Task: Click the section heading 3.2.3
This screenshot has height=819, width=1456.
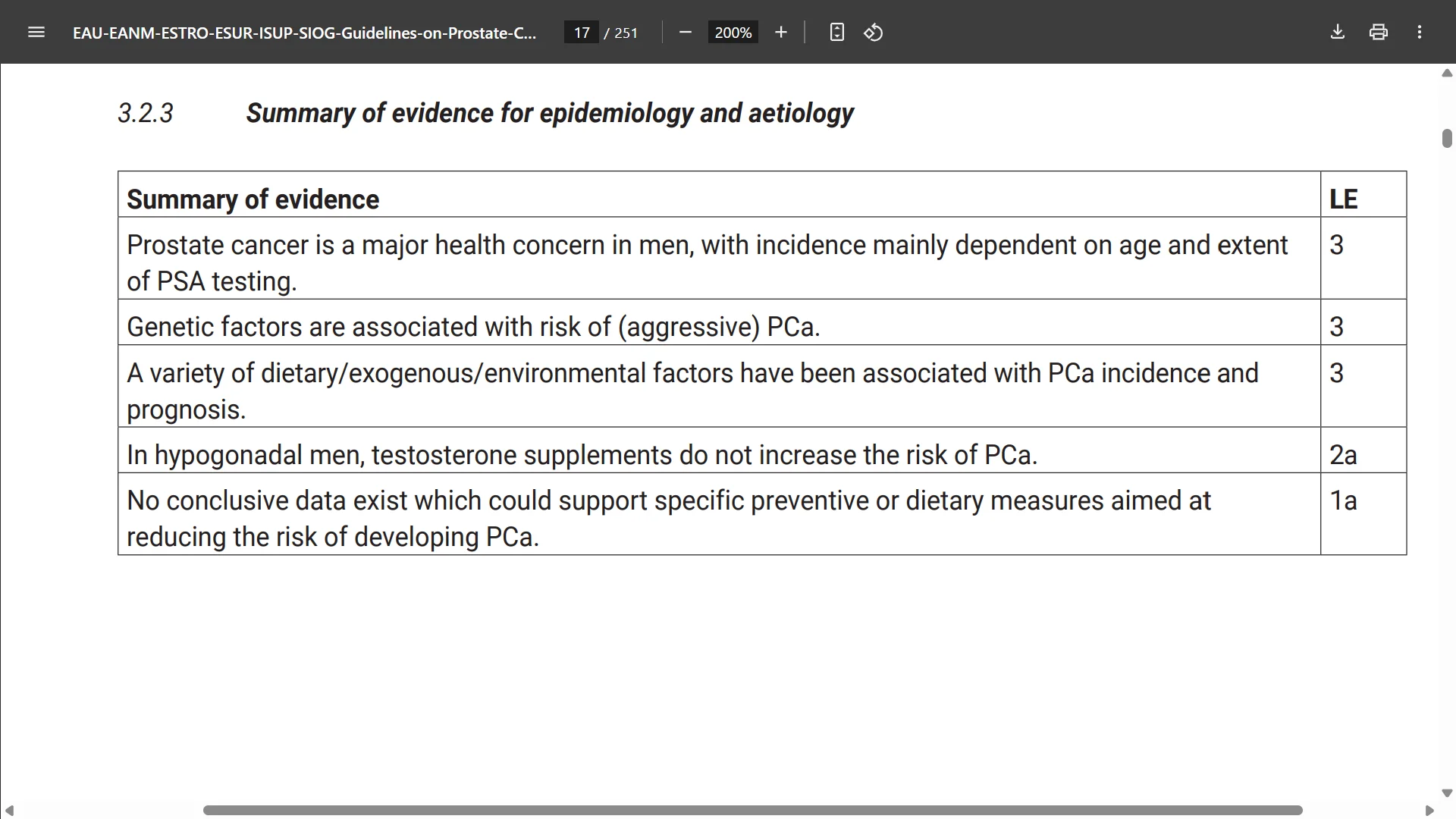Action: pyautogui.click(x=485, y=113)
